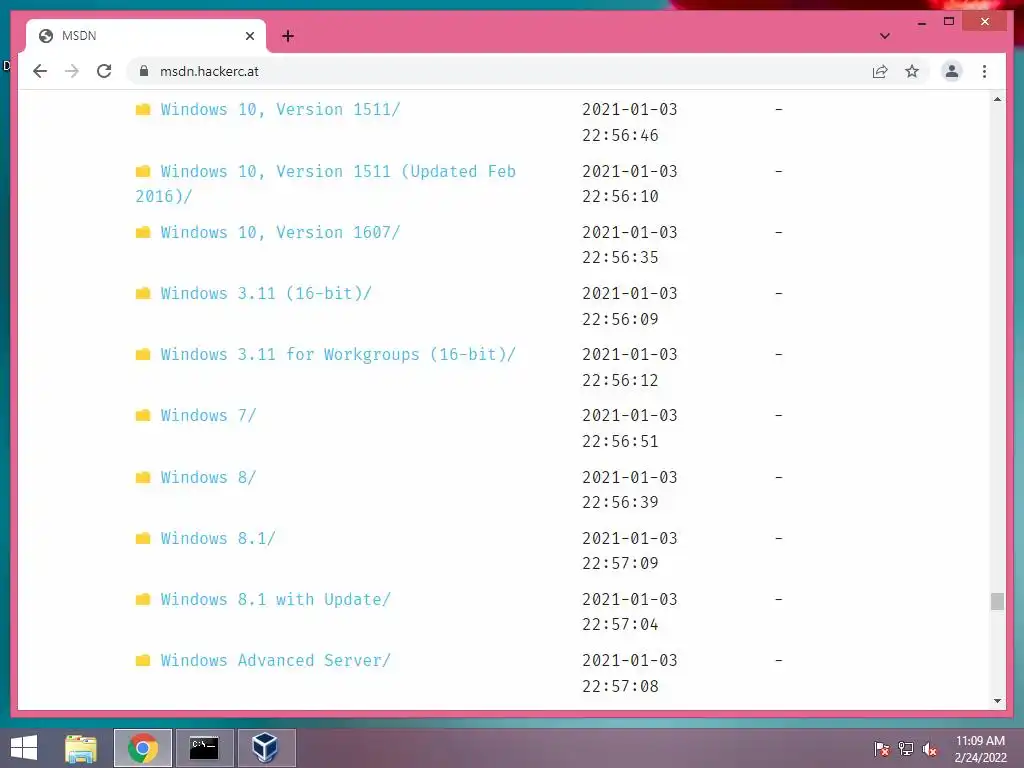The image size is (1024, 768).
Task: Open the Windows Start menu
Action: [24, 748]
